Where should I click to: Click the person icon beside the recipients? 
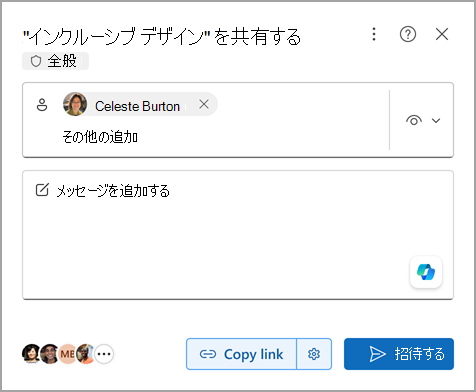coord(42,105)
